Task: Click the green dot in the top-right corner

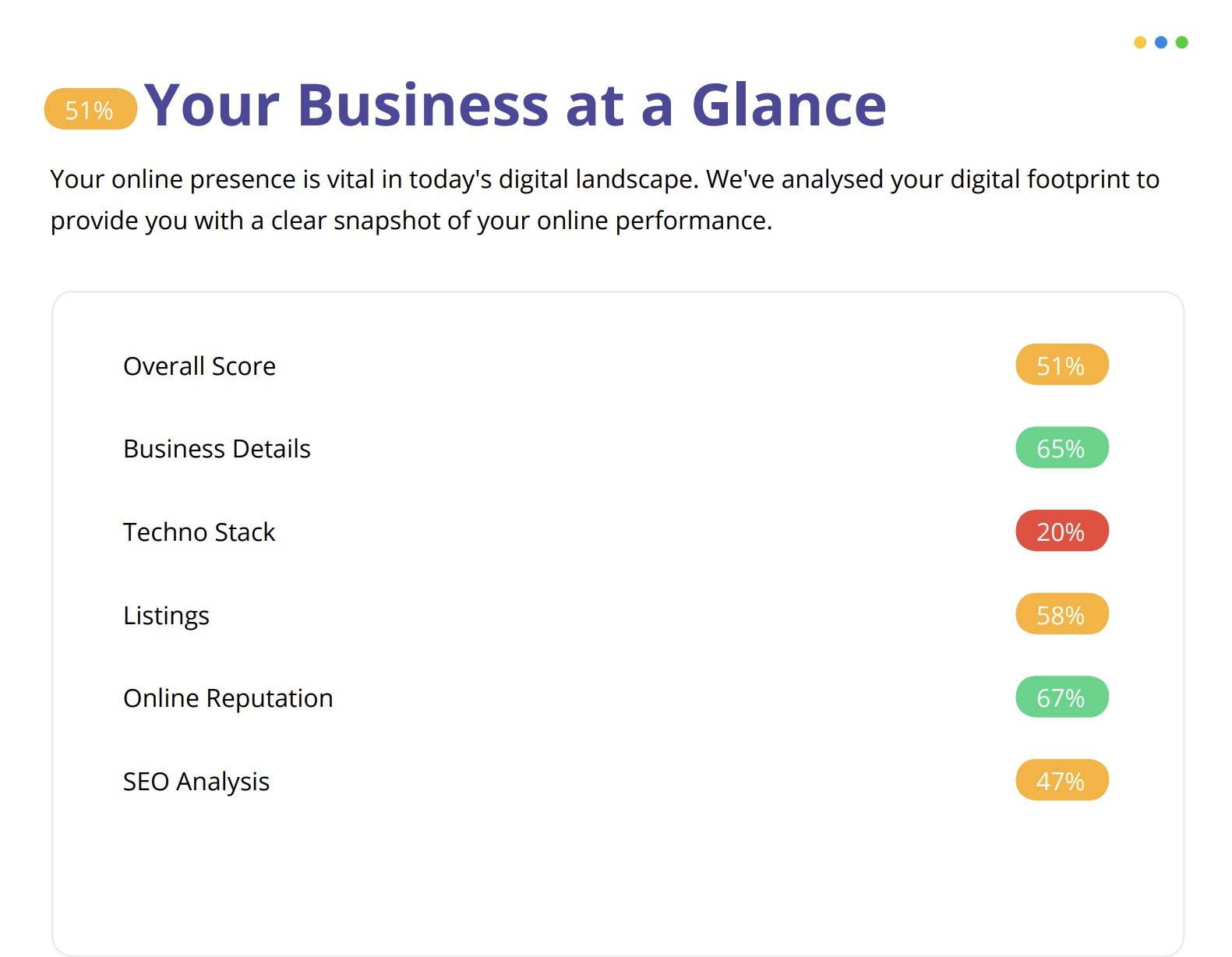Action: [x=1182, y=43]
